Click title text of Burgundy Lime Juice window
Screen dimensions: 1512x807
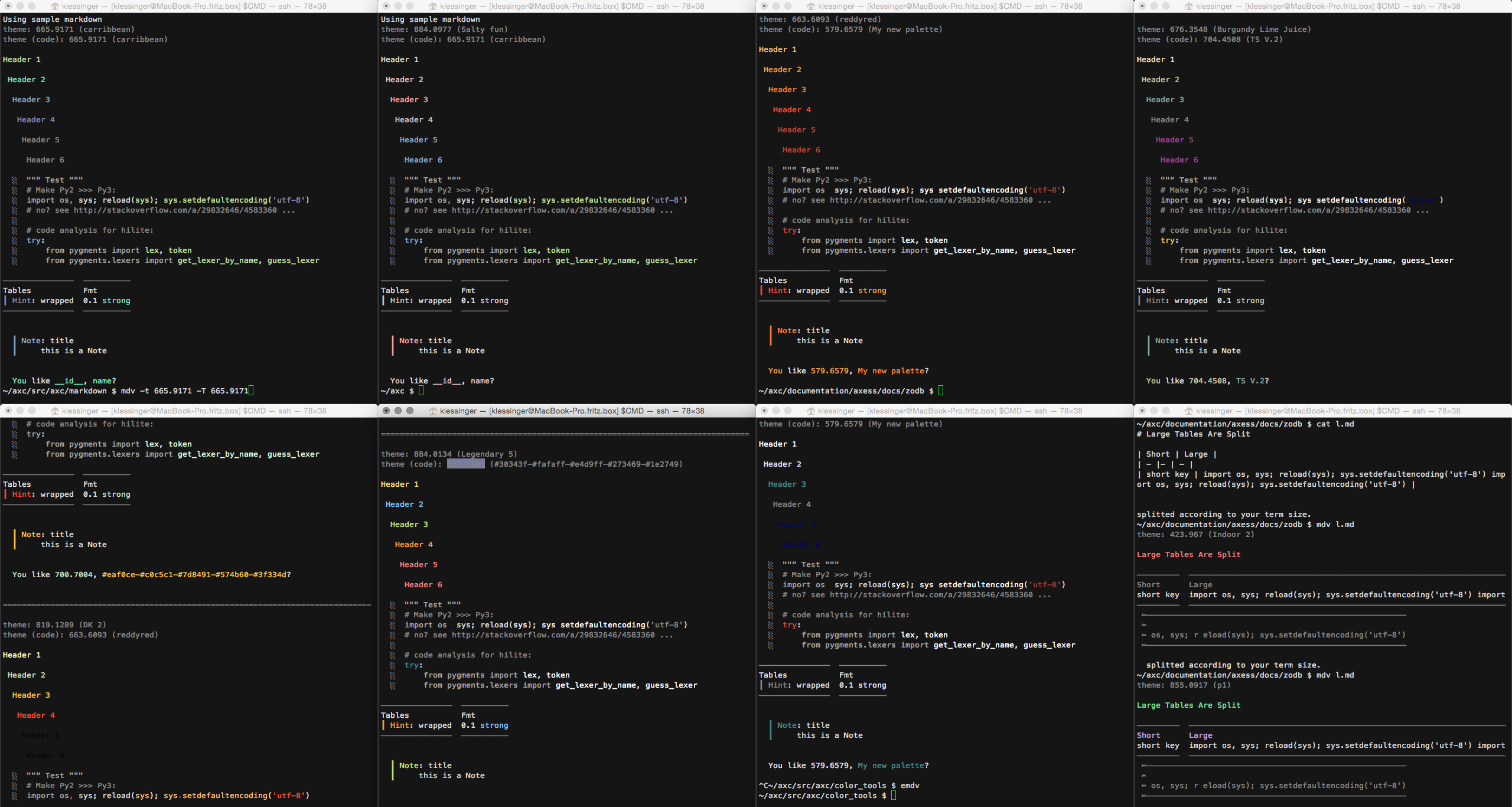pyautogui.click(x=1328, y=6)
